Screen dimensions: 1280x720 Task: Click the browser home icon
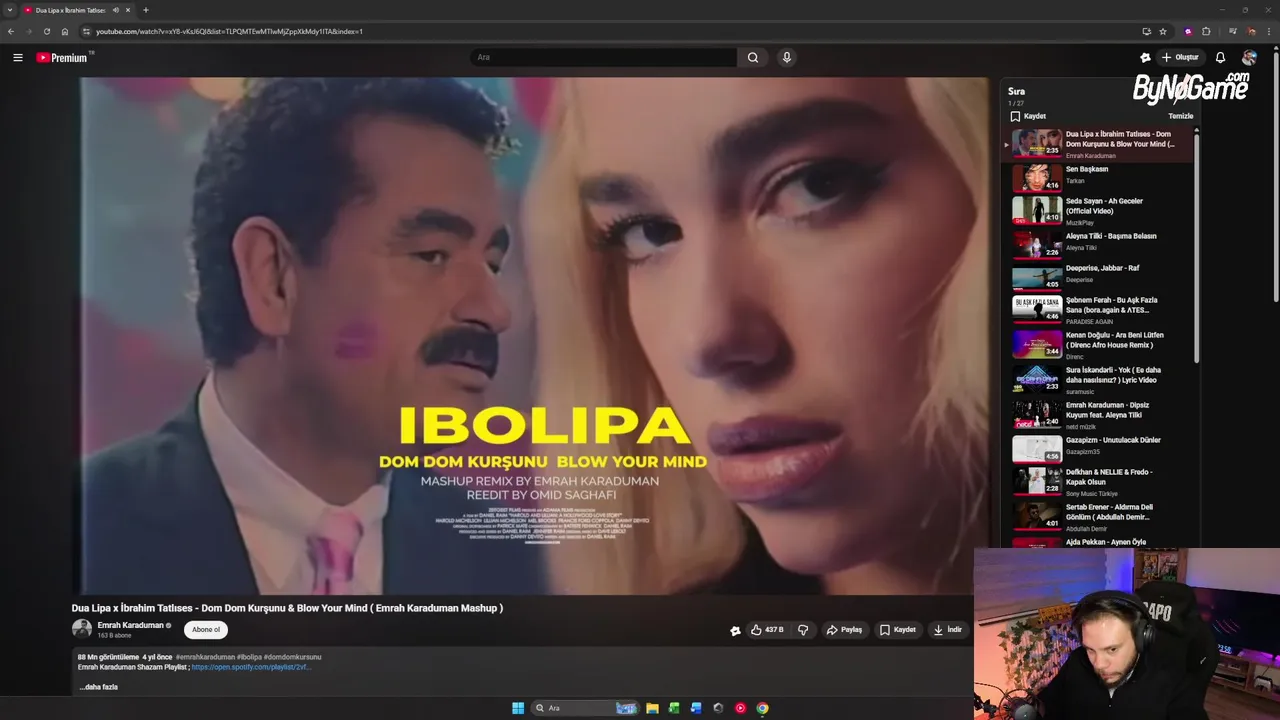point(65,31)
